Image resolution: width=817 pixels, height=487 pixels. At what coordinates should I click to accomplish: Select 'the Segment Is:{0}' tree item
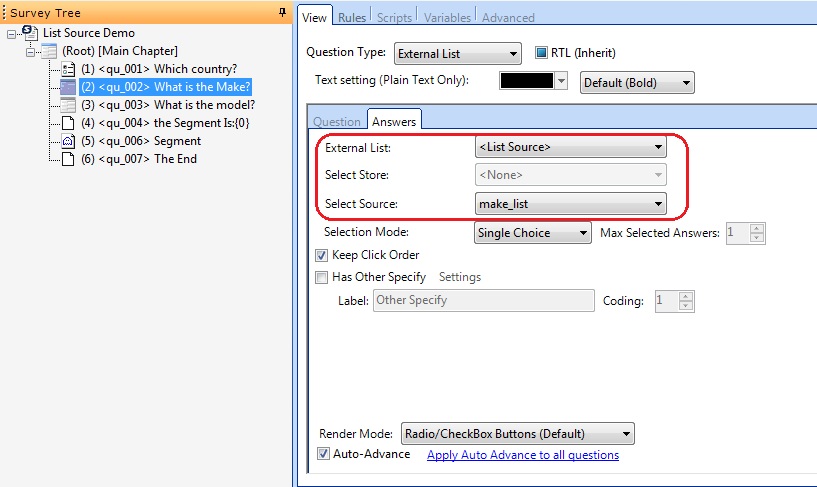click(166, 123)
